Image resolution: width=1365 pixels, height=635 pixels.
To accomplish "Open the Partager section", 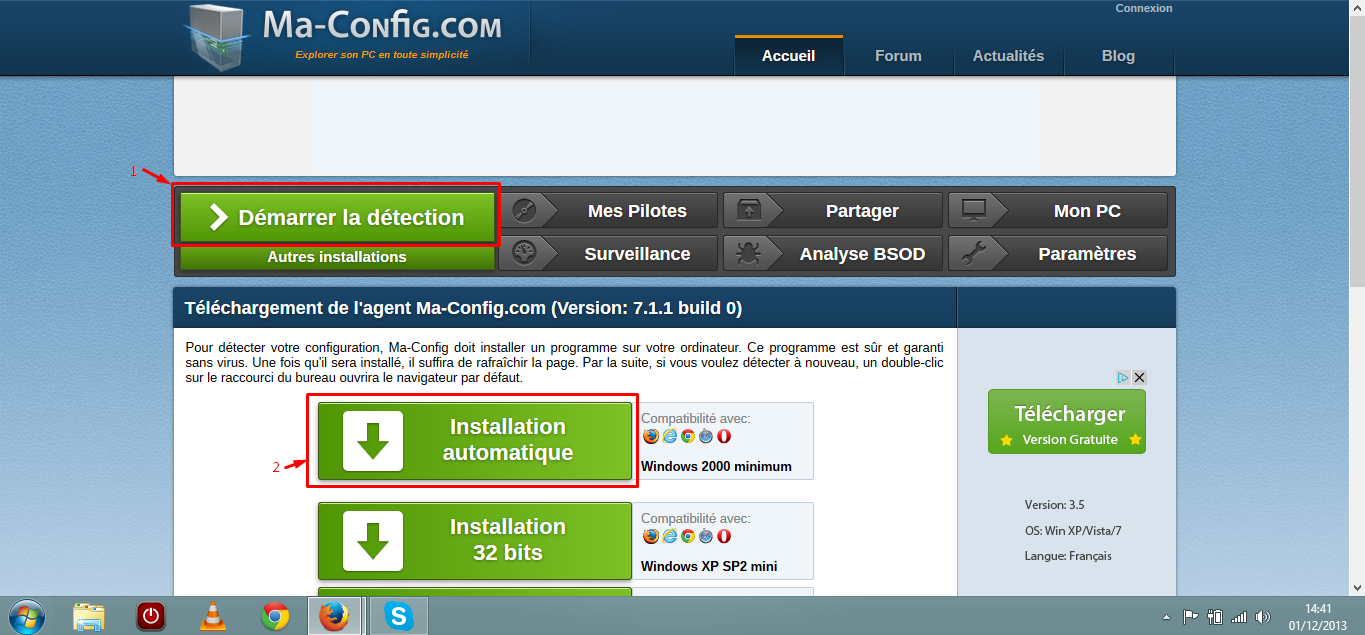I will click(x=833, y=211).
